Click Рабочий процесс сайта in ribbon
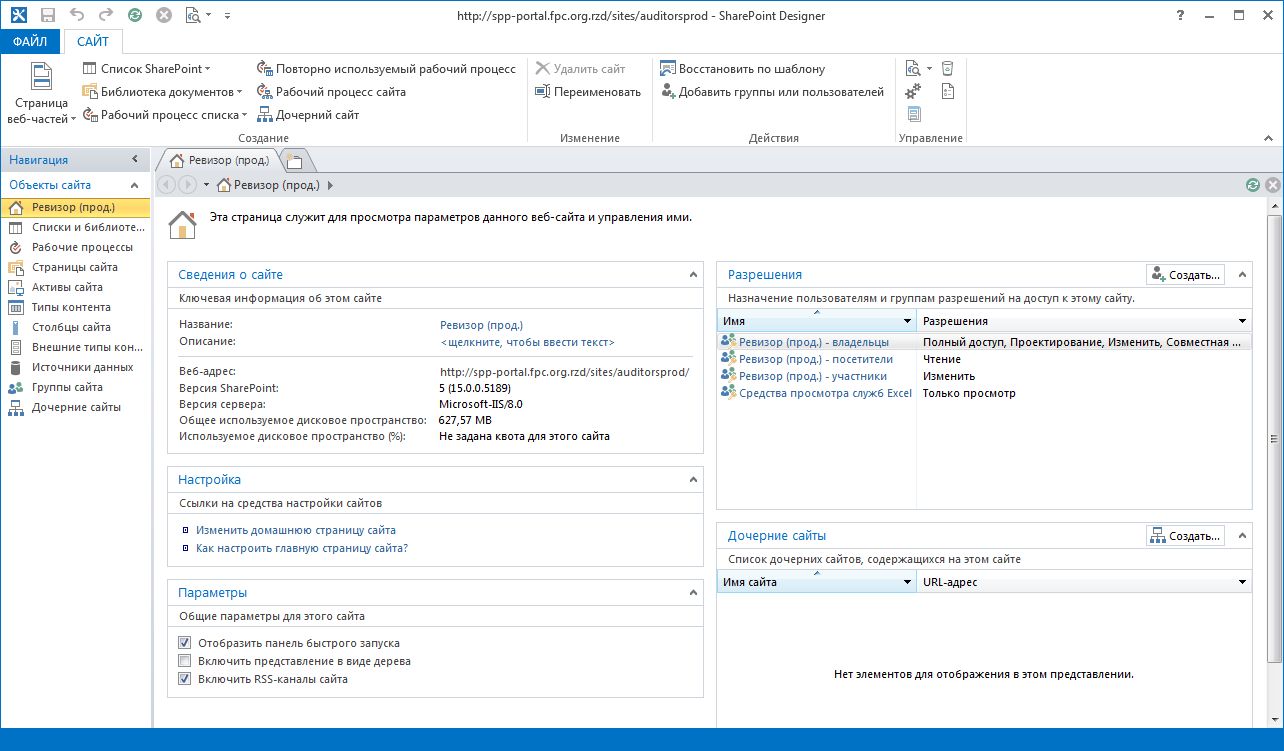Screen dimensions: 1284x751 331,92
